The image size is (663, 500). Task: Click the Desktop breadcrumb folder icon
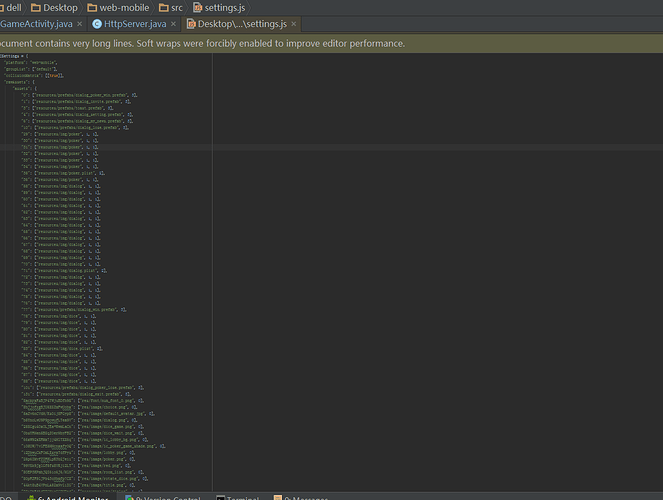[x=36, y=8]
